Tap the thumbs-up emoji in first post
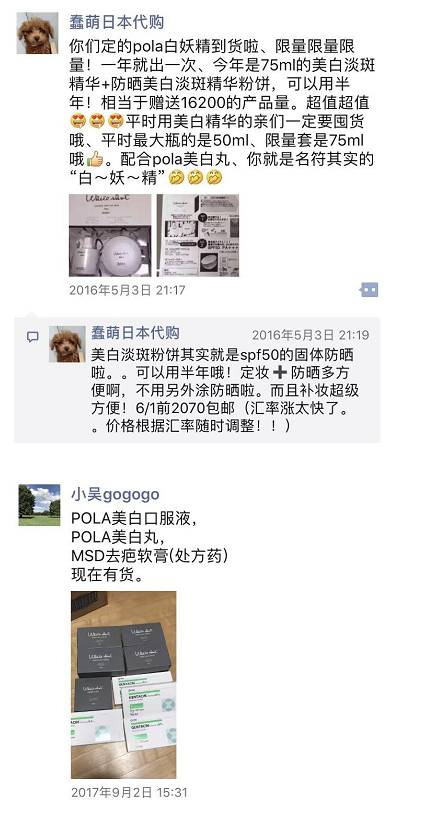 point(95,159)
